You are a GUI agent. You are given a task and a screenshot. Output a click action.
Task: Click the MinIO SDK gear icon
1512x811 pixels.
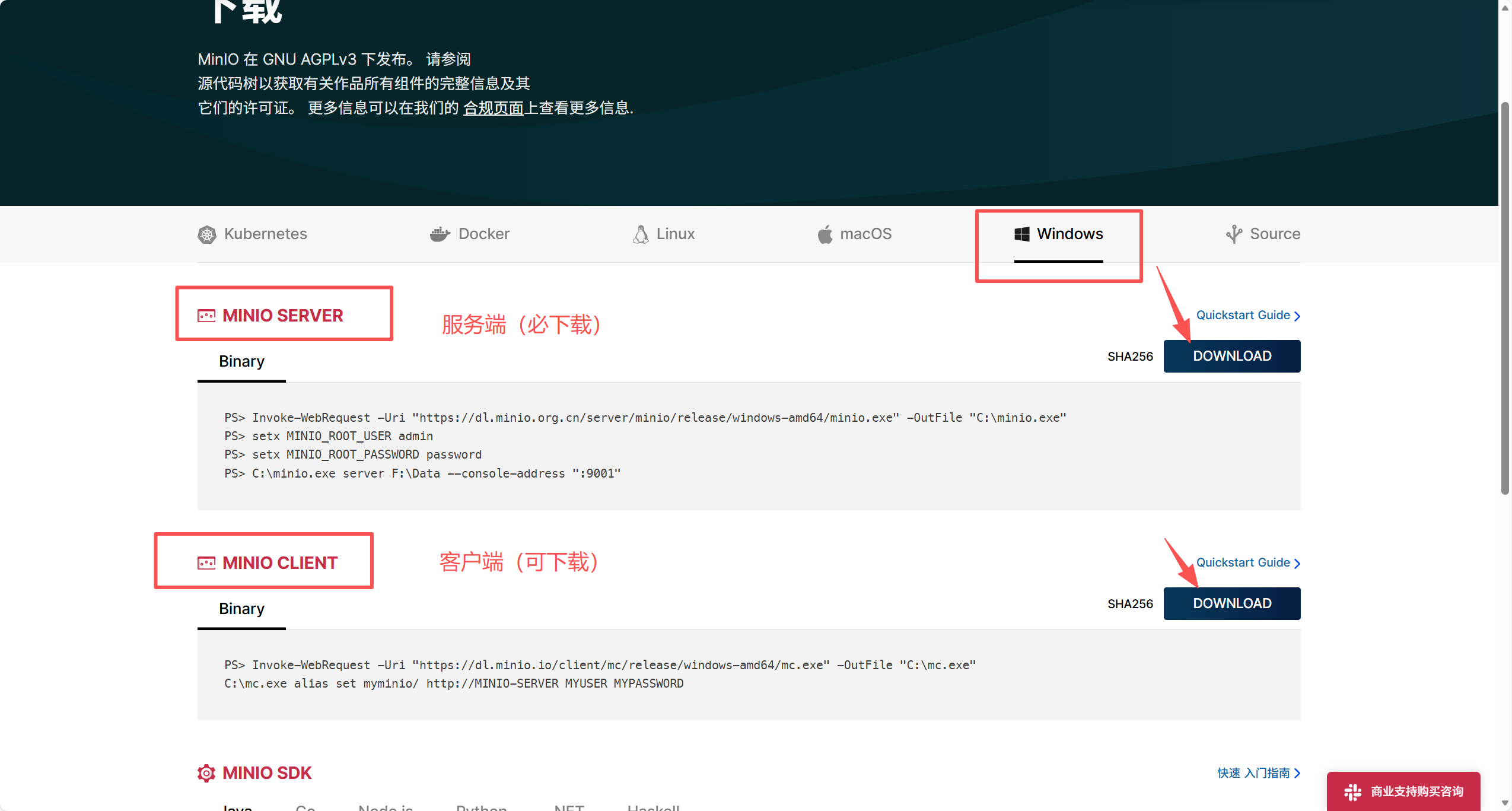[206, 773]
